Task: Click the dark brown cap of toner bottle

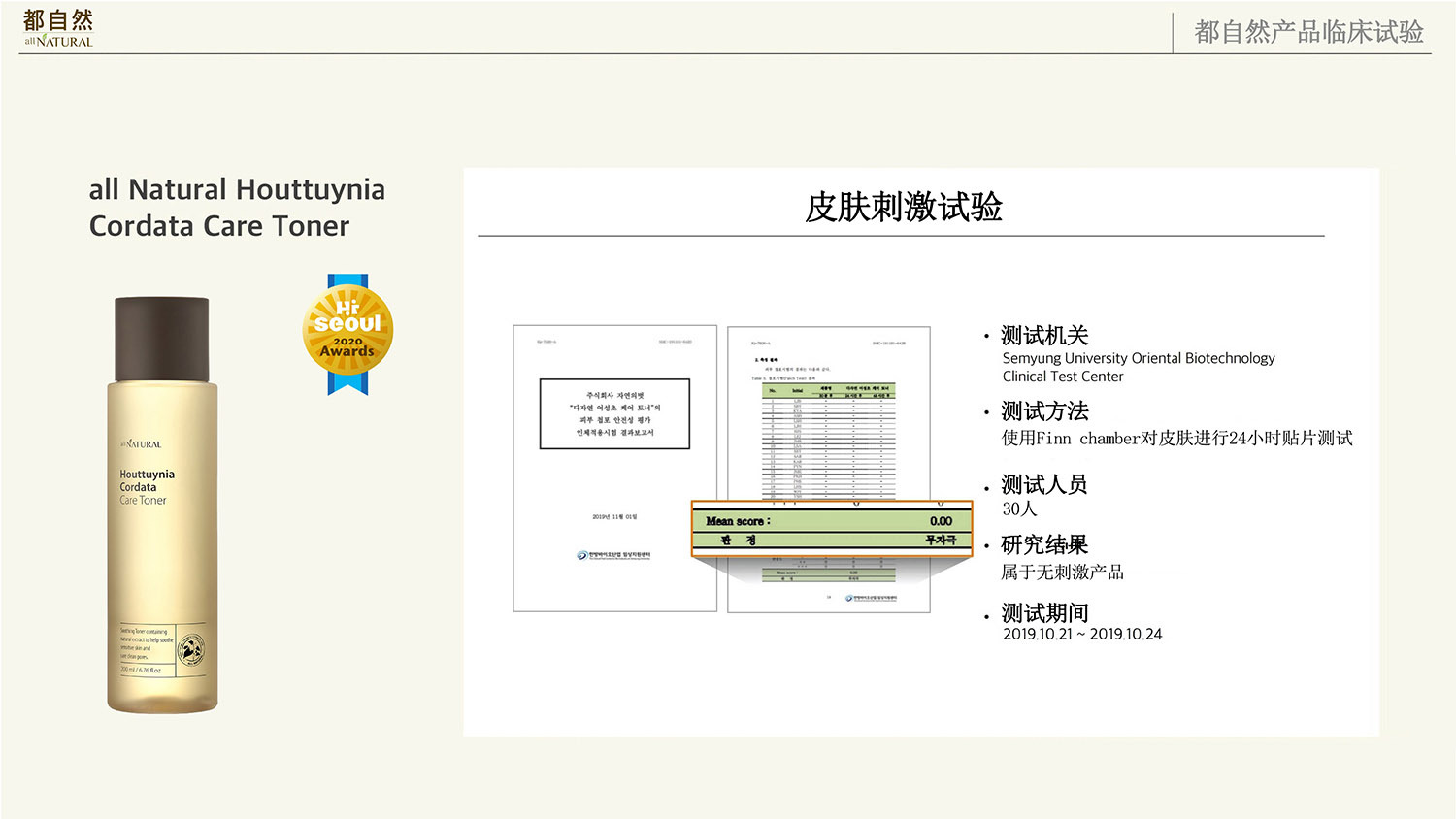Action: 162,340
